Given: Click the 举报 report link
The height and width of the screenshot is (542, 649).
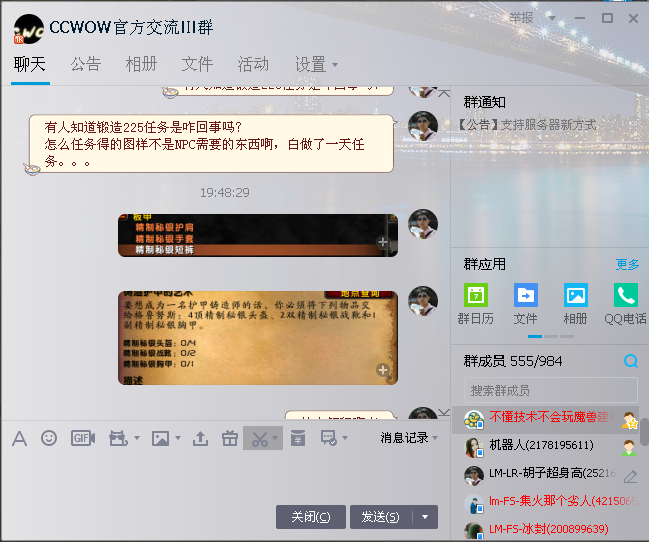Looking at the screenshot, I should click(521, 18).
